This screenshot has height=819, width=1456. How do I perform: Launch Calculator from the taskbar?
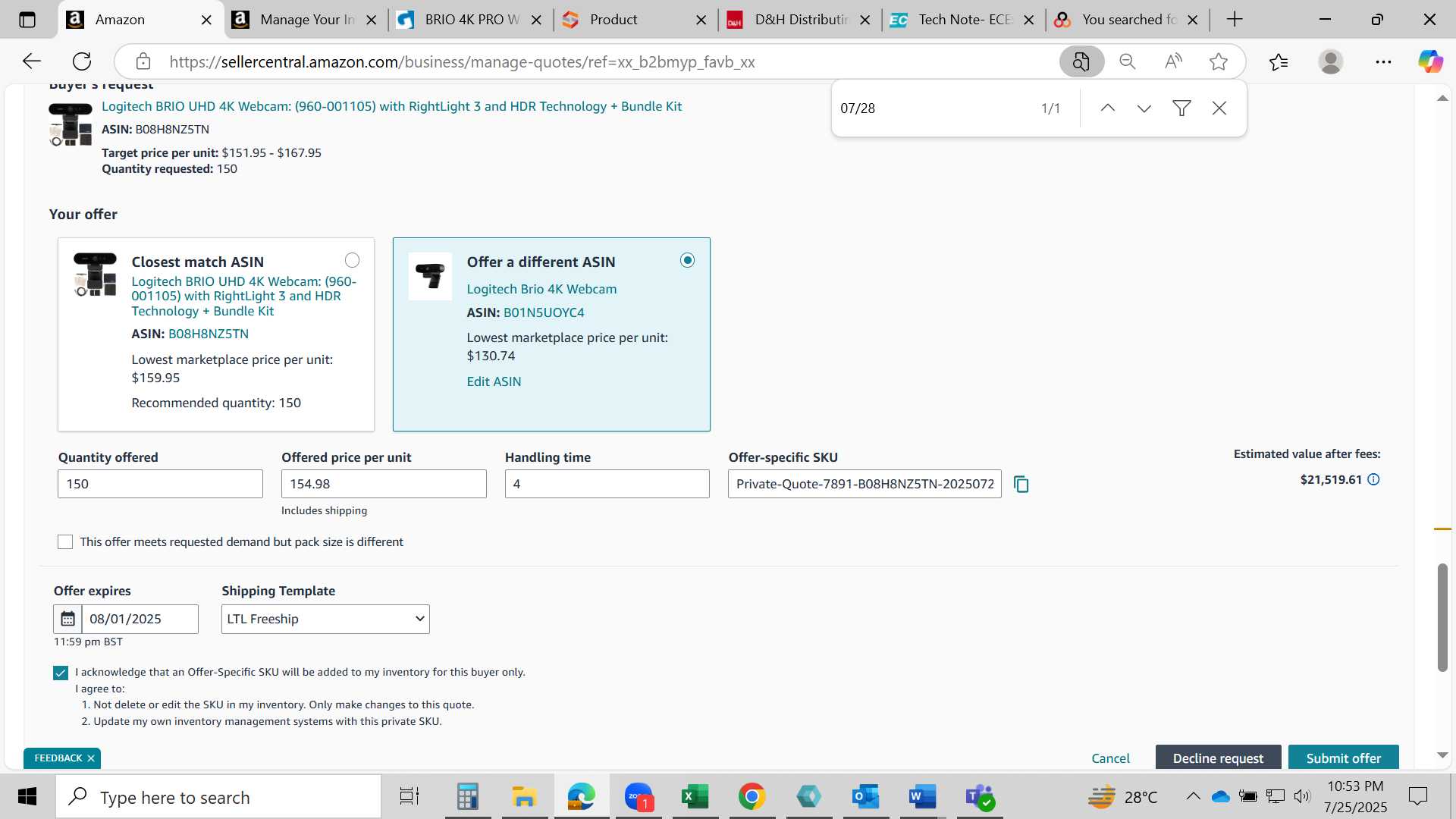click(467, 796)
